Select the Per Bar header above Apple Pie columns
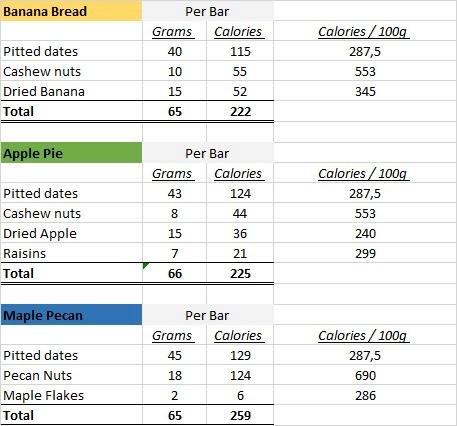Image resolution: width=457 pixels, height=426 pixels. click(207, 153)
